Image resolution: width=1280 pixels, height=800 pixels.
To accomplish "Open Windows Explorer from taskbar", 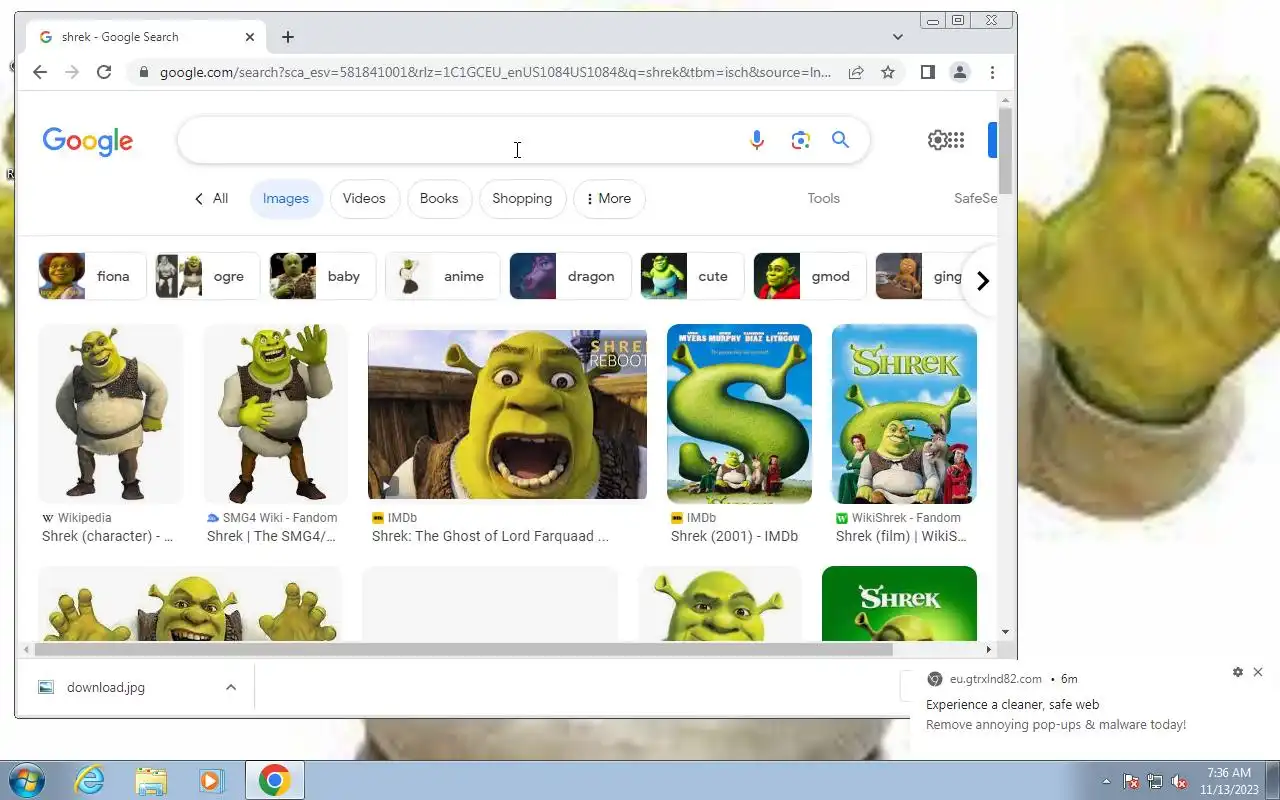I will tap(151, 780).
